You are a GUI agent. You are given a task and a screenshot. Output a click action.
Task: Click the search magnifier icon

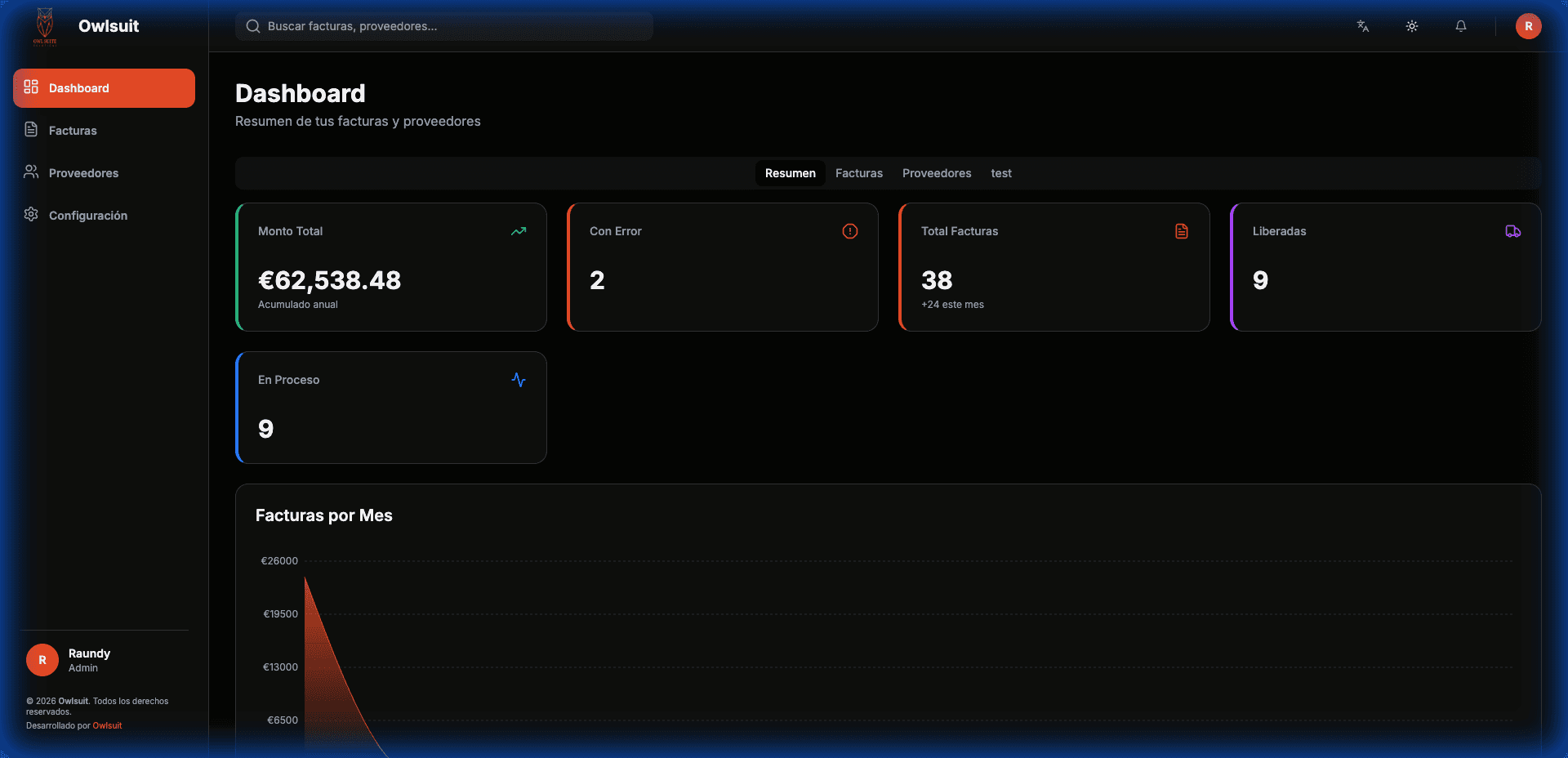(x=253, y=26)
